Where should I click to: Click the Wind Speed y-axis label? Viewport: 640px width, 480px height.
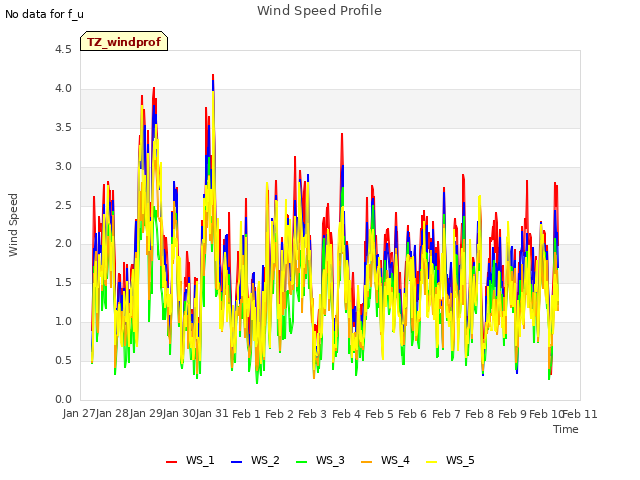tap(13, 225)
